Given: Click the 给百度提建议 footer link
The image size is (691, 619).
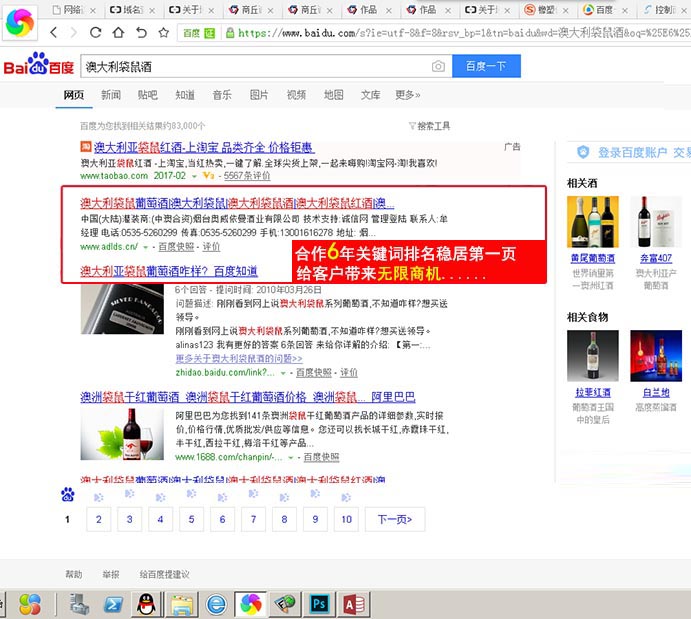Looking at the screenshot, I should [x=164, y=575].
